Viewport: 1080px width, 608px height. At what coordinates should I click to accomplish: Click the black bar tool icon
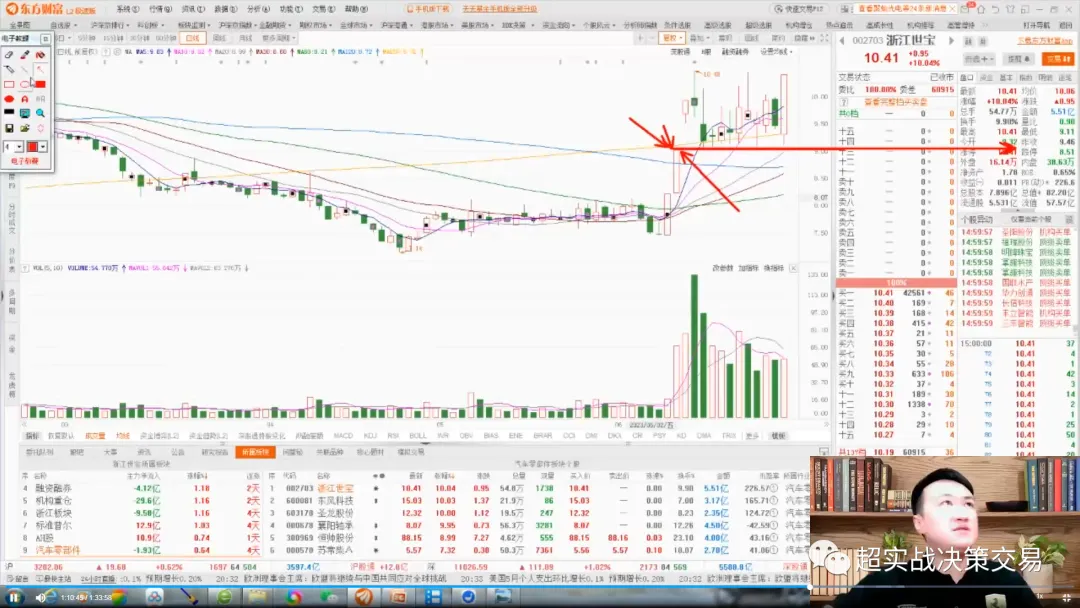9,113
